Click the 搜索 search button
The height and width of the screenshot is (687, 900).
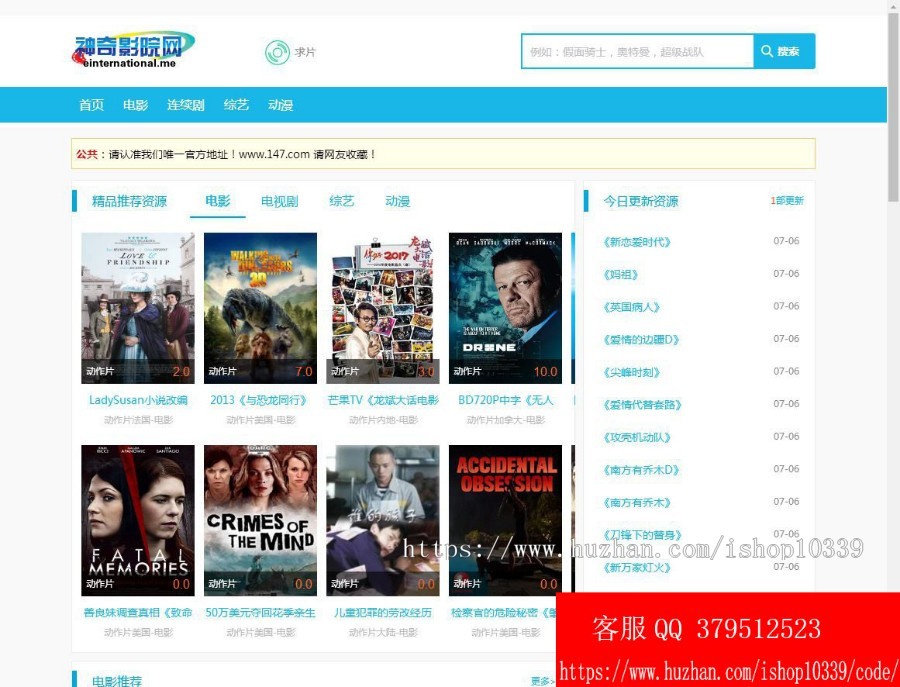point(784,51)
